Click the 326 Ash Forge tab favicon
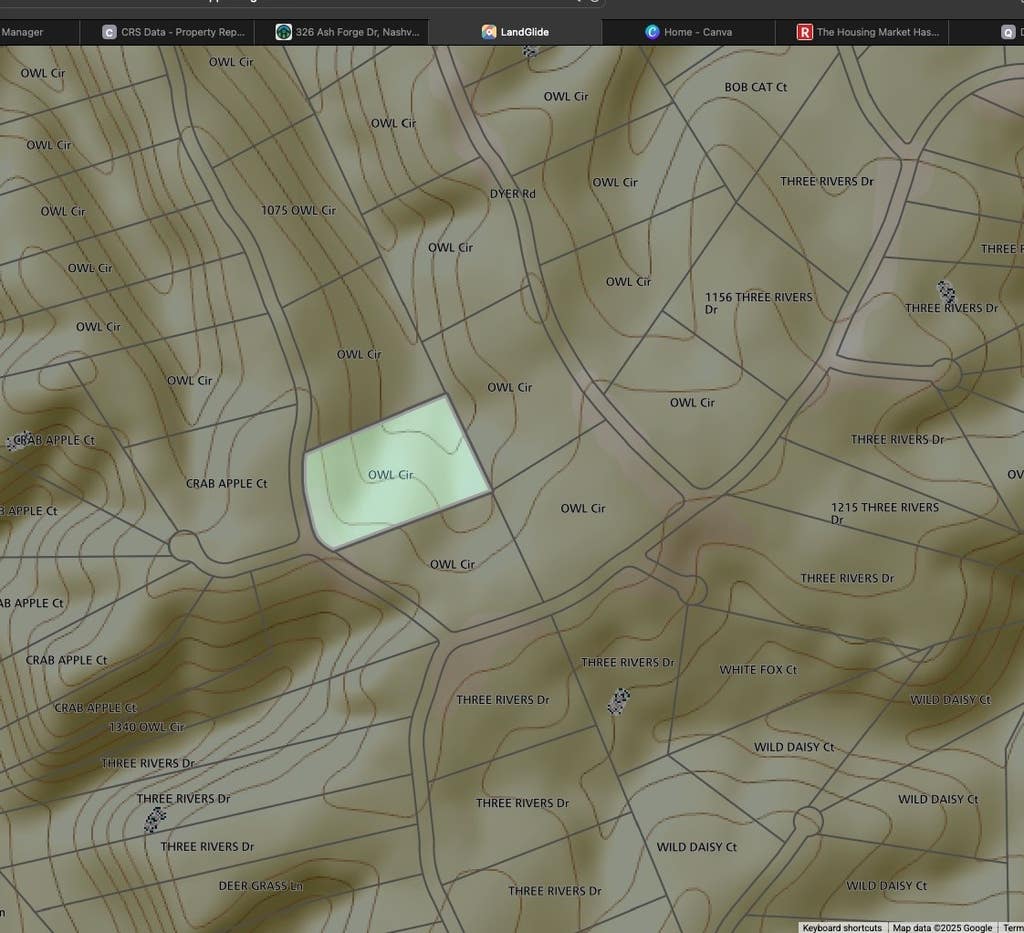 tap(283, 32)
